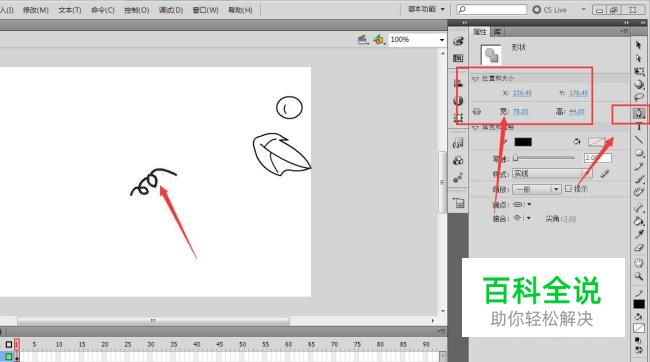Select the Bone tool
The width and height of the screenshot is (650, 362).
[639, 208]
